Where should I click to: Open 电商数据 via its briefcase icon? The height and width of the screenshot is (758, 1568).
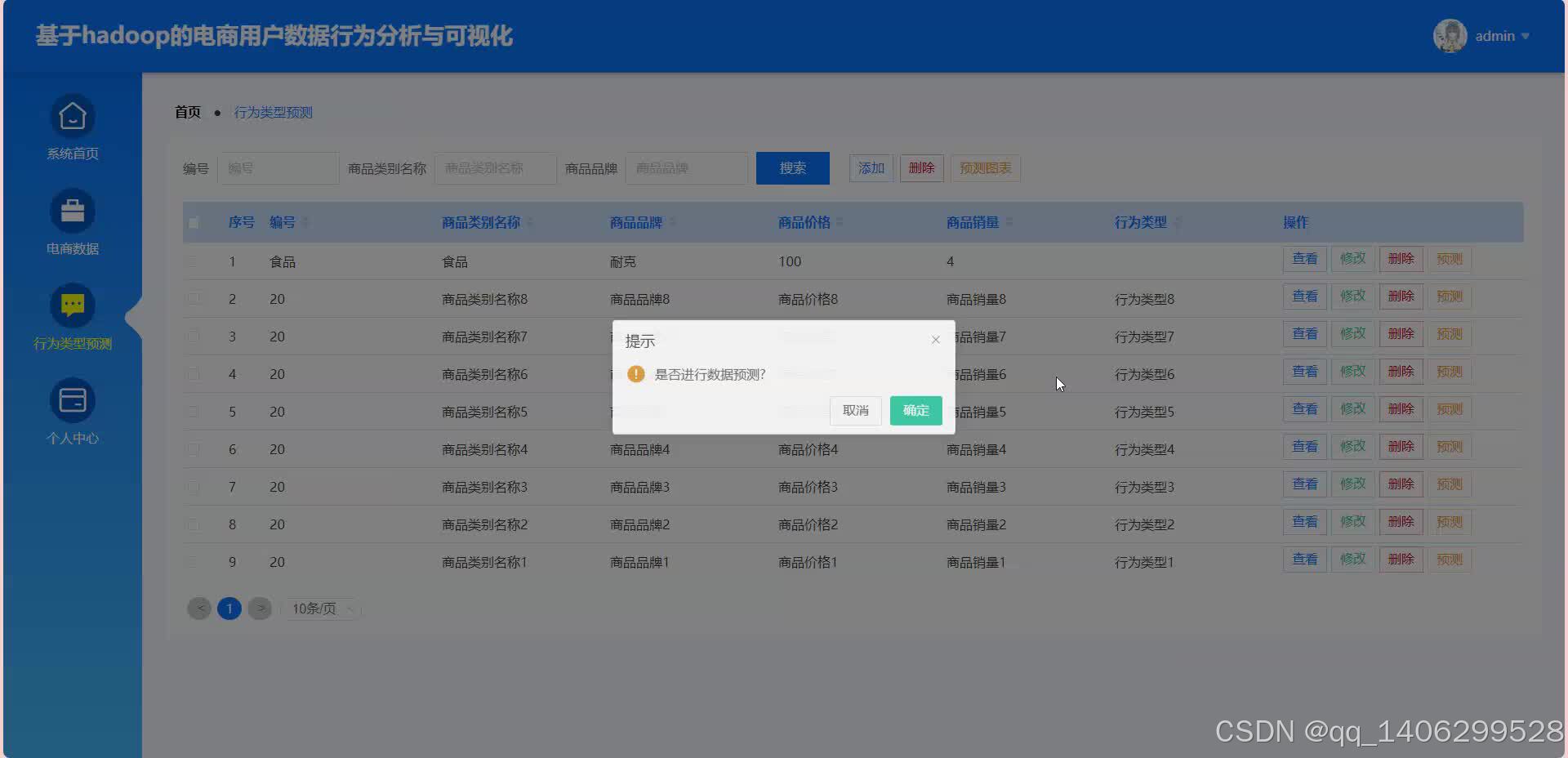(72, 211)
